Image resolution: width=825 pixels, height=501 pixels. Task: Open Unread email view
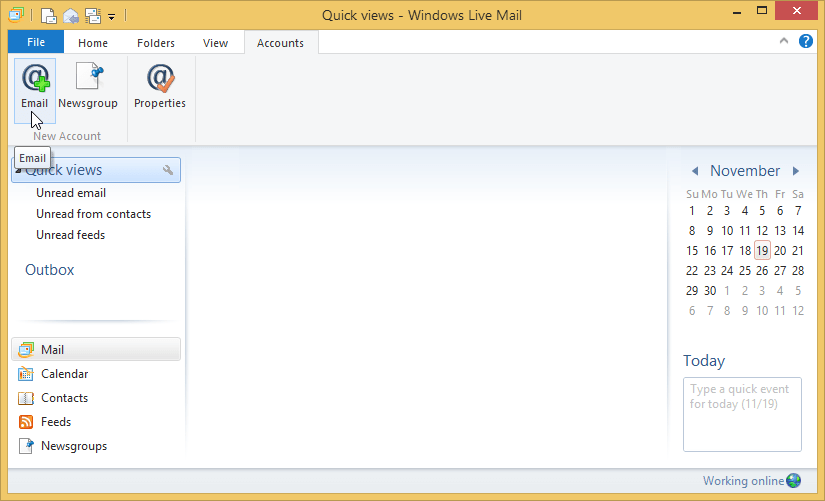[71, 193]
